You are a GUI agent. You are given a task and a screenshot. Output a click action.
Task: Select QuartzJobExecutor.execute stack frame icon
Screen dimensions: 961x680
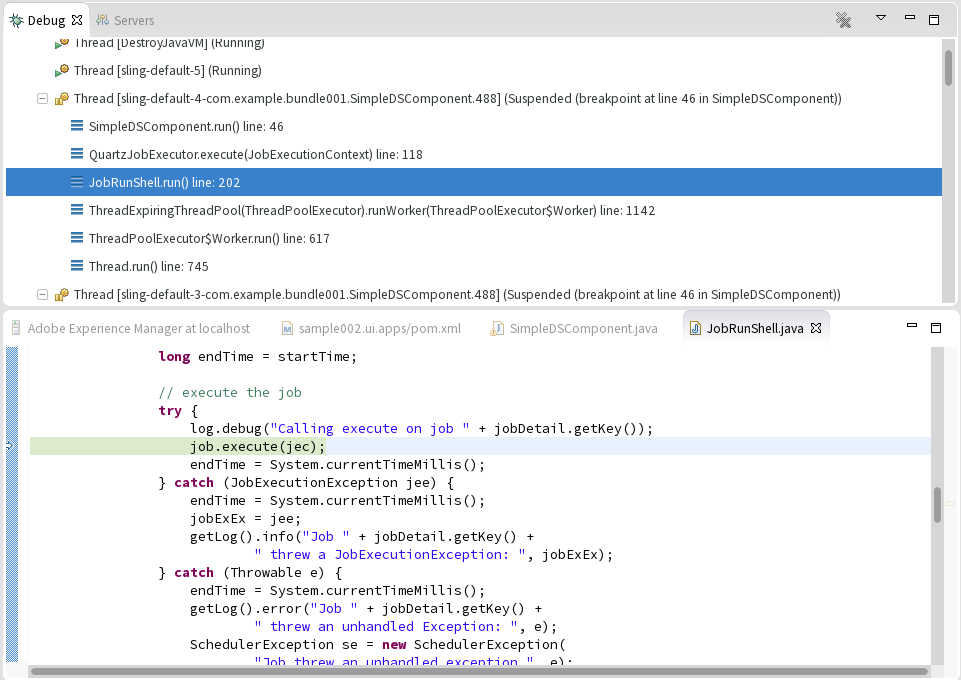(x=77, y=155)
